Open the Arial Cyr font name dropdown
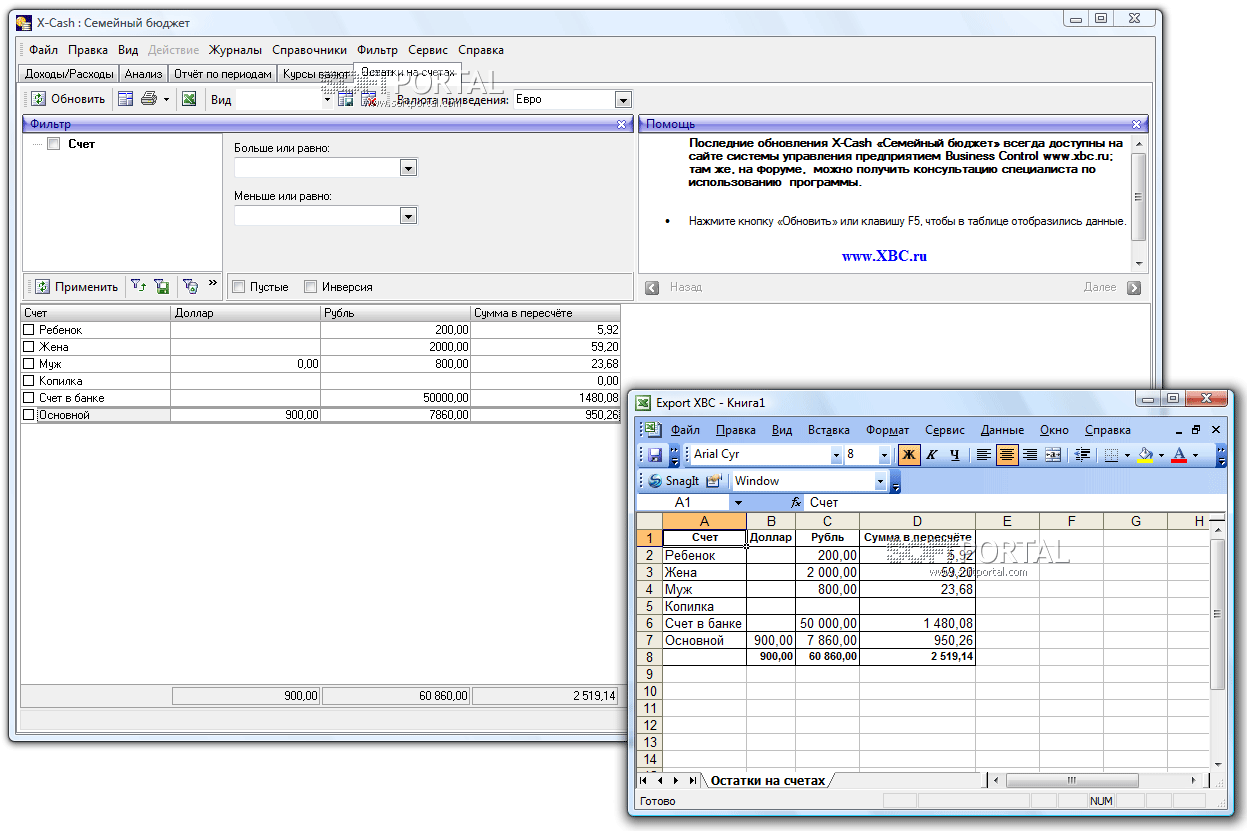Image resolution: width=1247 pixels, height=831 pixels. tap(836, 455)
